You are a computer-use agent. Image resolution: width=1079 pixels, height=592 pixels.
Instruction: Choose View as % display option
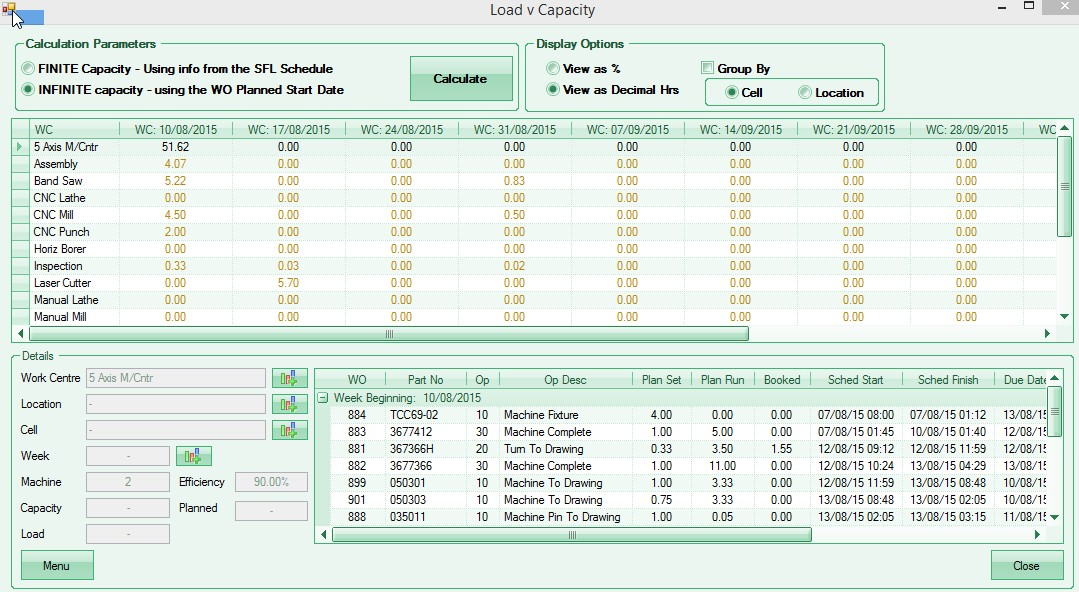(553, 69)
